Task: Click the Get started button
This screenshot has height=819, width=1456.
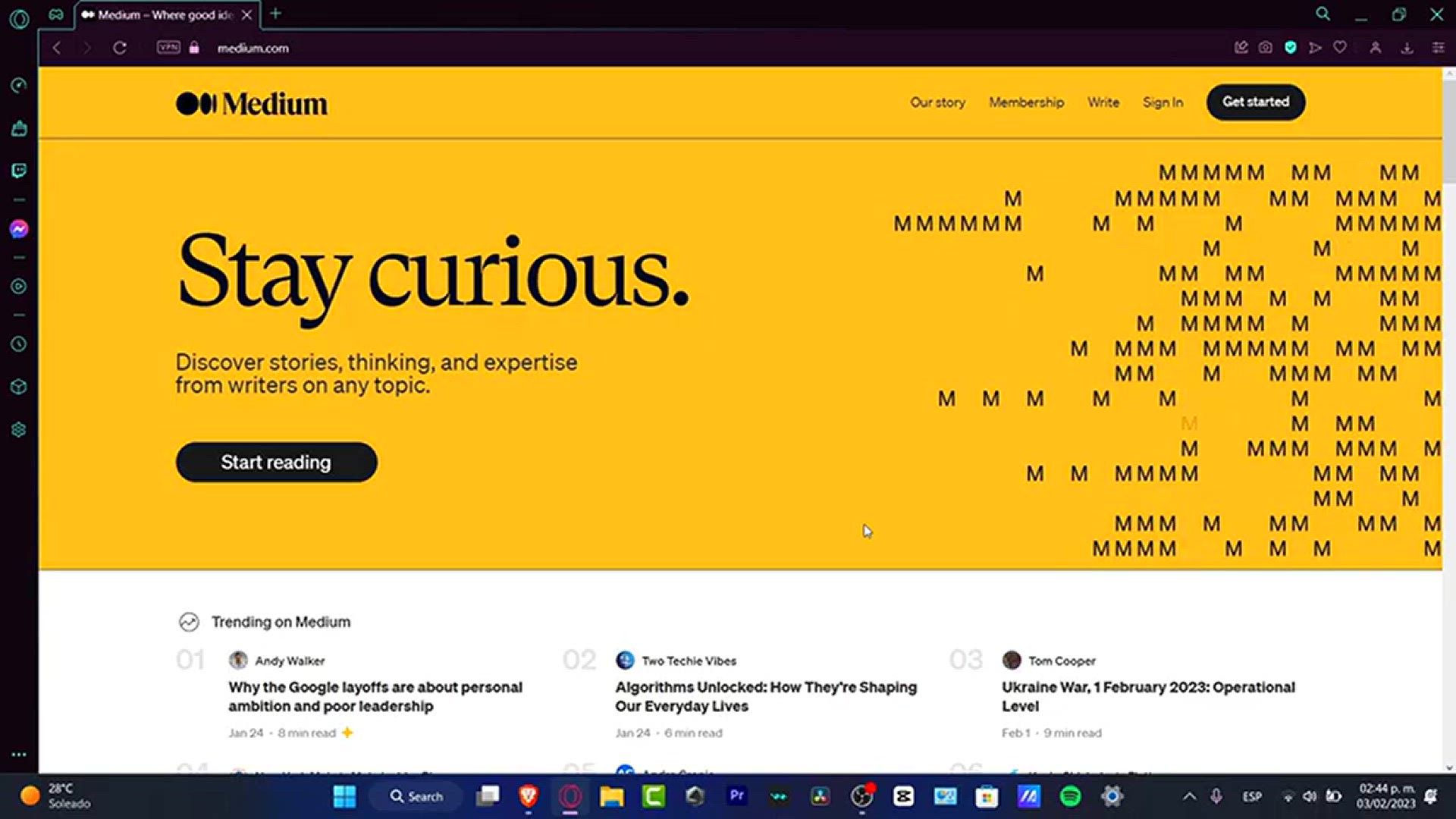Action: click(1255, 102)
